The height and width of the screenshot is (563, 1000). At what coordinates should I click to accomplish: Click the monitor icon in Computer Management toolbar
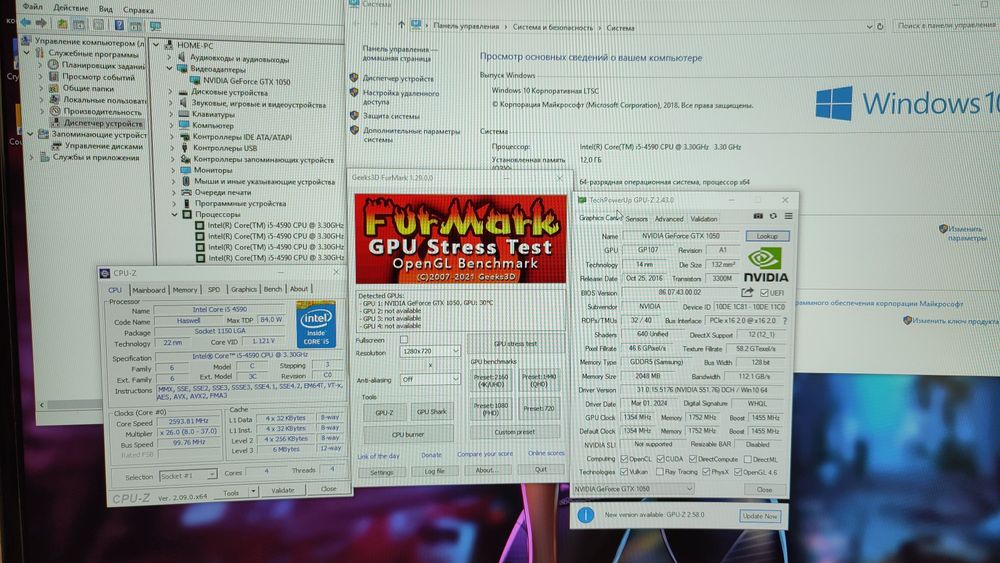[156, 26]
